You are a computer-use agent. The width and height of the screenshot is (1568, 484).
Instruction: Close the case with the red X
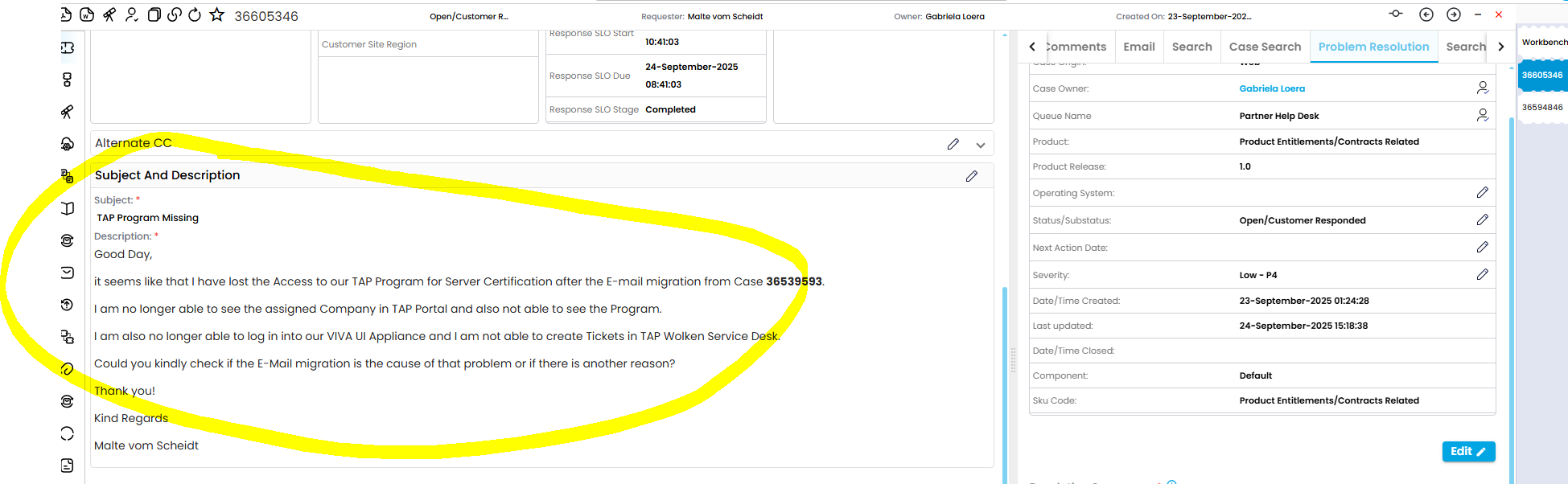click(x=1499, y=14)
